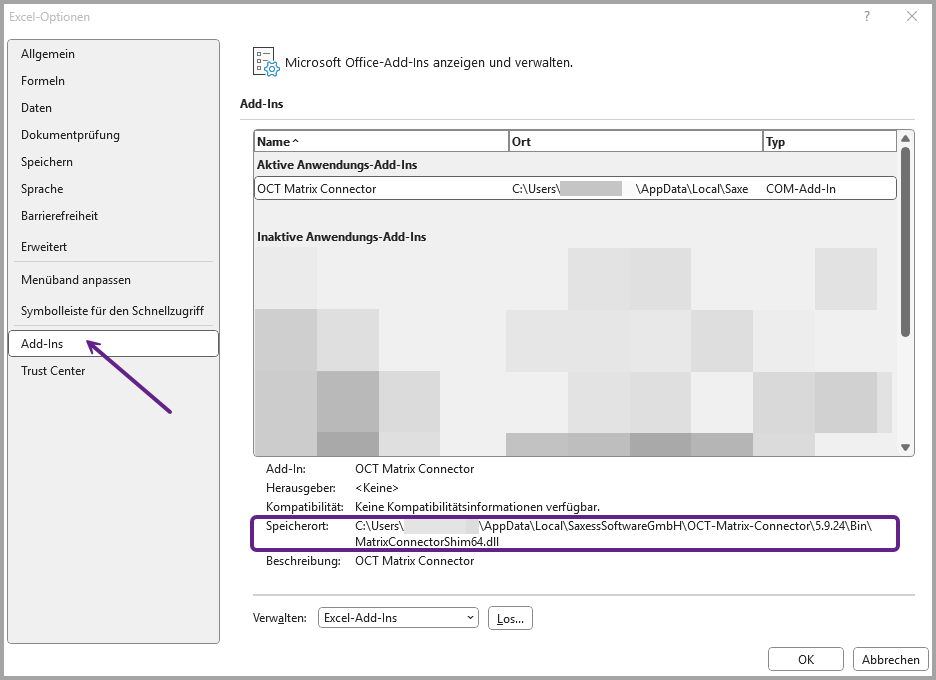936x680 pixels.
Task: Go to Trust Center section
Action: point(53,371)
